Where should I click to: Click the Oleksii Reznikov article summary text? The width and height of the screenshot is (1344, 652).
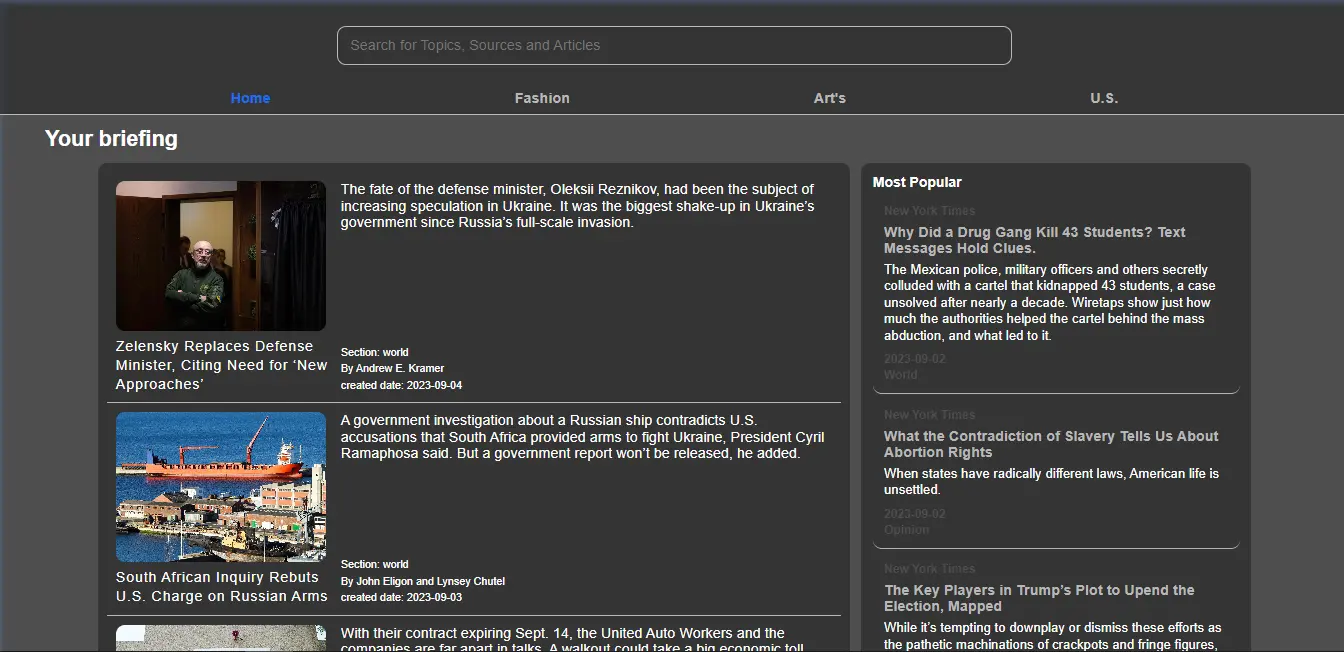click(x=577, y=206)
